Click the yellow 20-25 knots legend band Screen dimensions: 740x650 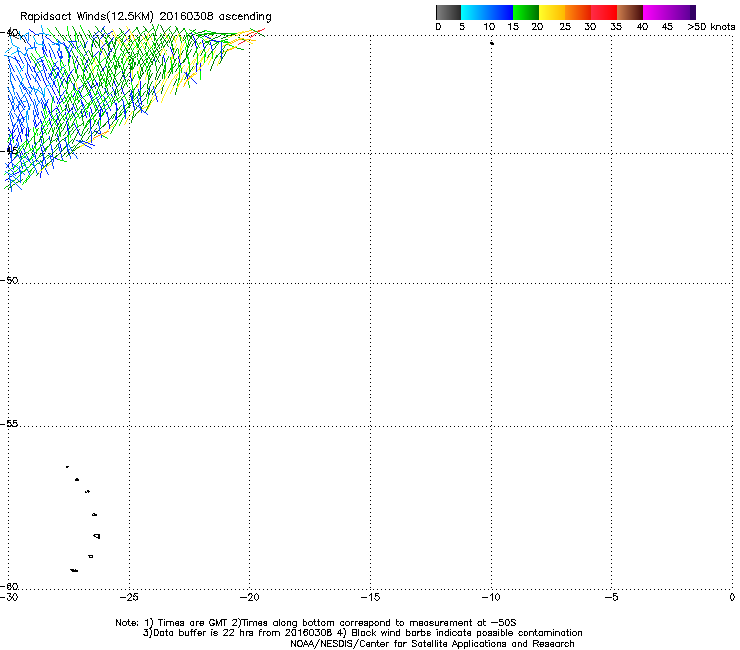click(x=552, y=12)
